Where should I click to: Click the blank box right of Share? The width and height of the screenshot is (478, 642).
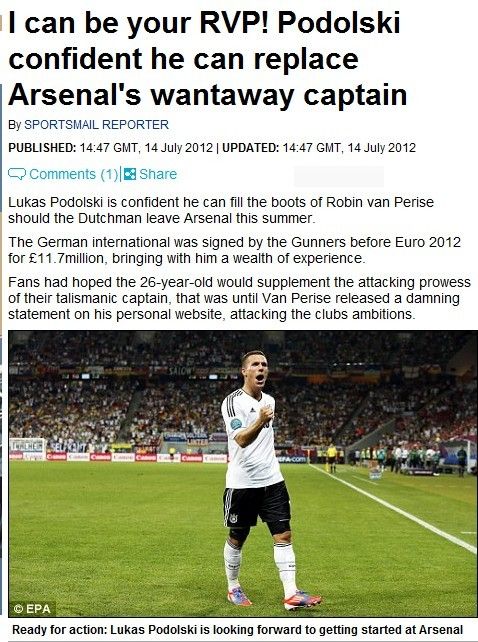tap(339, 176)
